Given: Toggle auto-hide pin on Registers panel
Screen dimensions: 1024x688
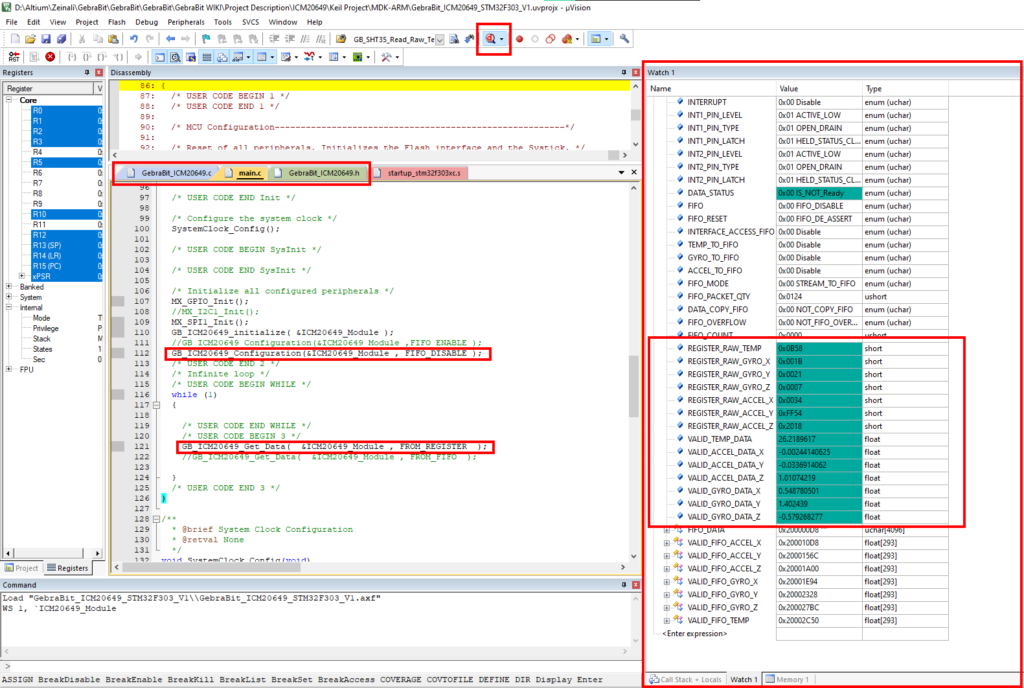Looking at the screenshot, I should point(87,72).
